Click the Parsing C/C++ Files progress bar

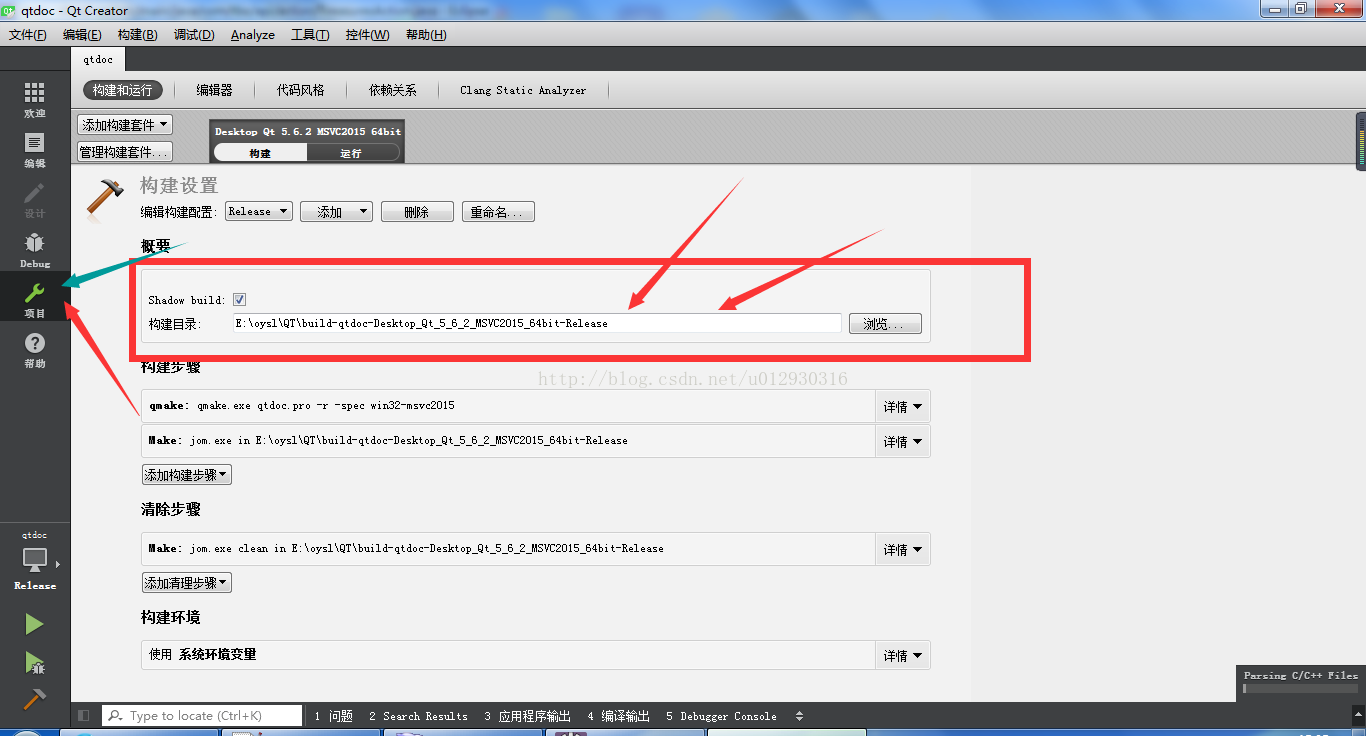tap(1301, 689)
